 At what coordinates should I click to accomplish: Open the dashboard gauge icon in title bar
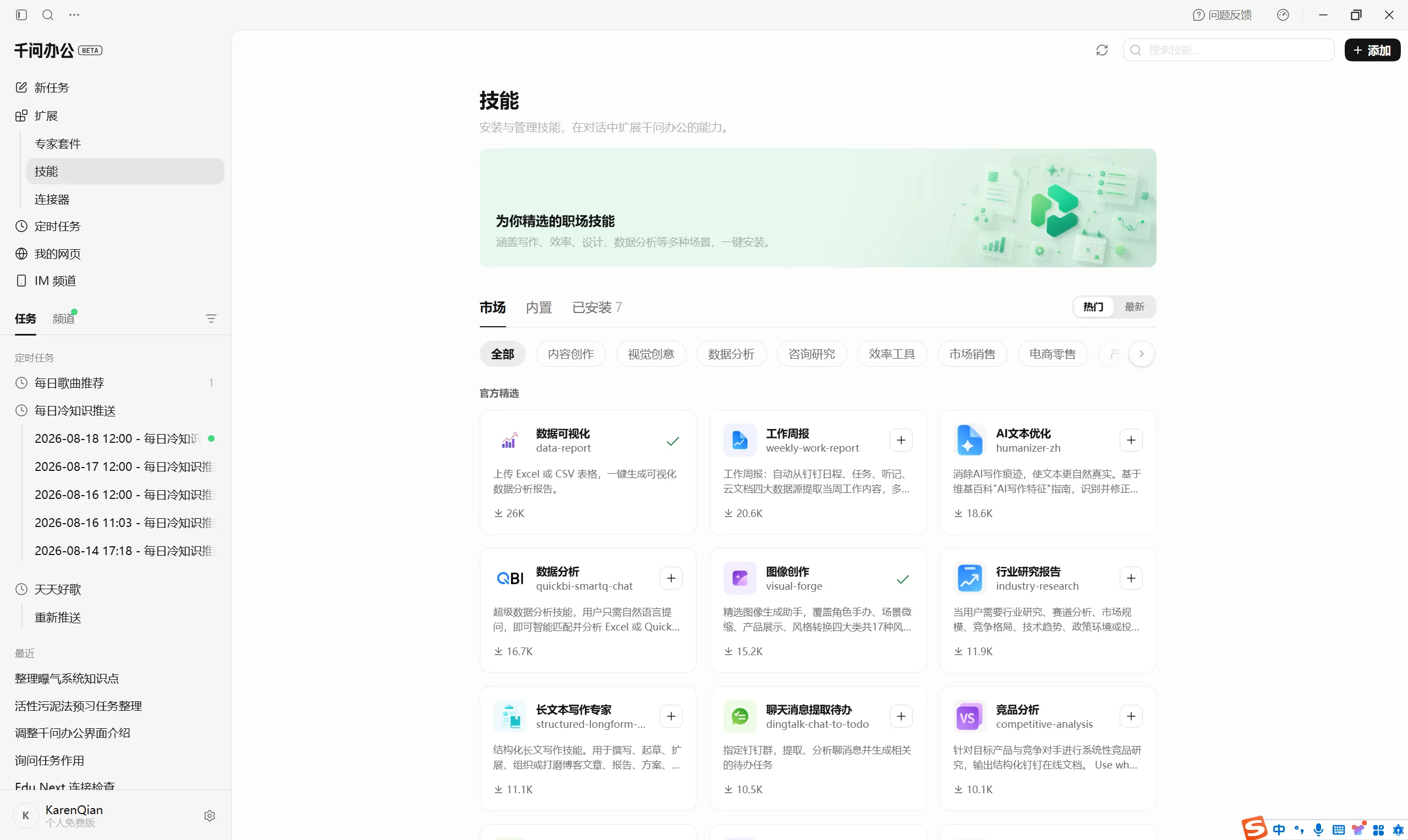click(x=1283, y=15)
